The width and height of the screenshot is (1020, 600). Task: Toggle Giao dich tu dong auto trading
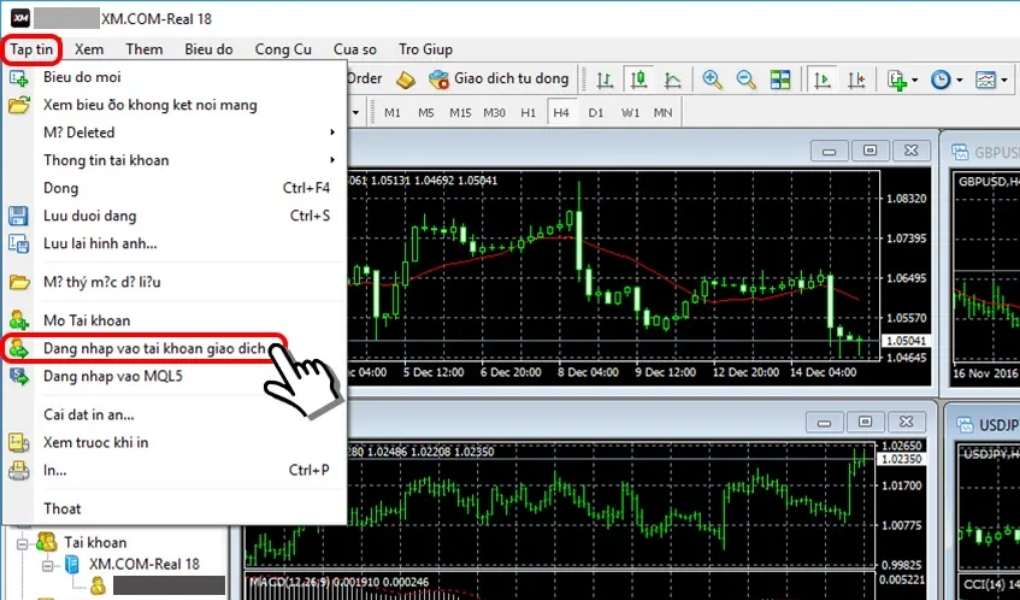(x=498, y=79)
